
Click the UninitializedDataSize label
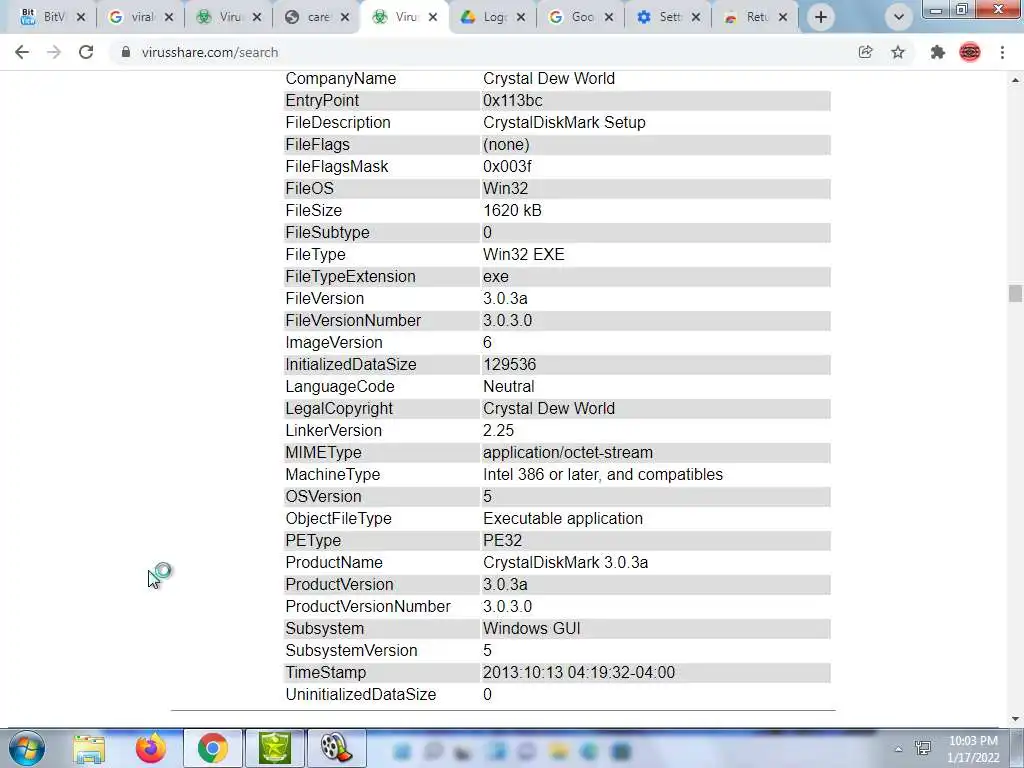click(360, 695)
